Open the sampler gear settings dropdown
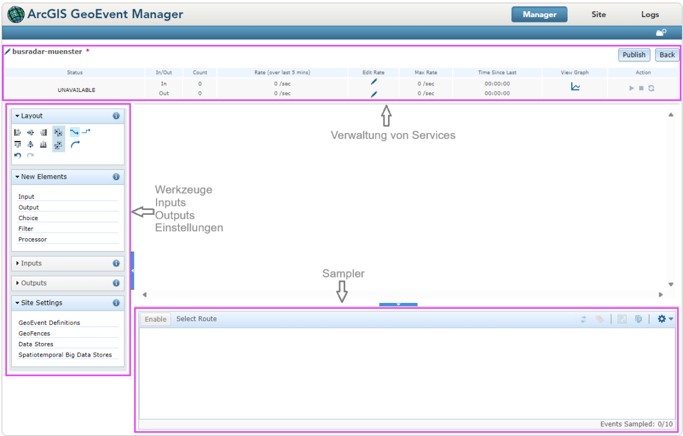The image size is (683, 436). tap(665, 319)
